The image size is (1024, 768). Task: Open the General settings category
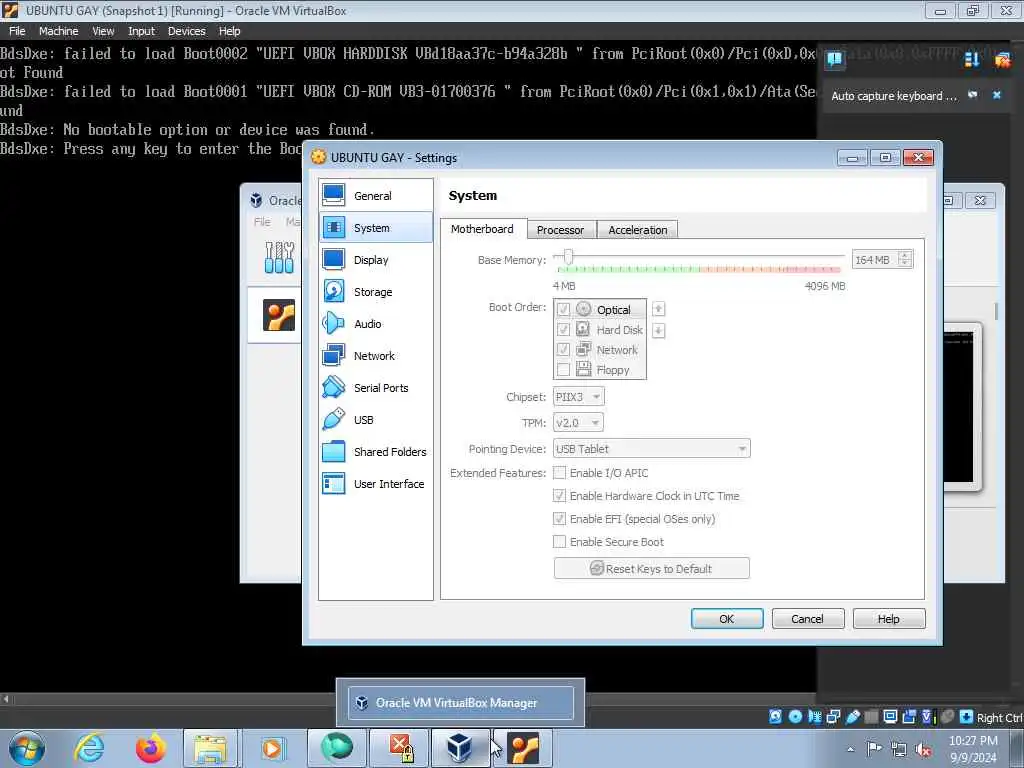376,195
